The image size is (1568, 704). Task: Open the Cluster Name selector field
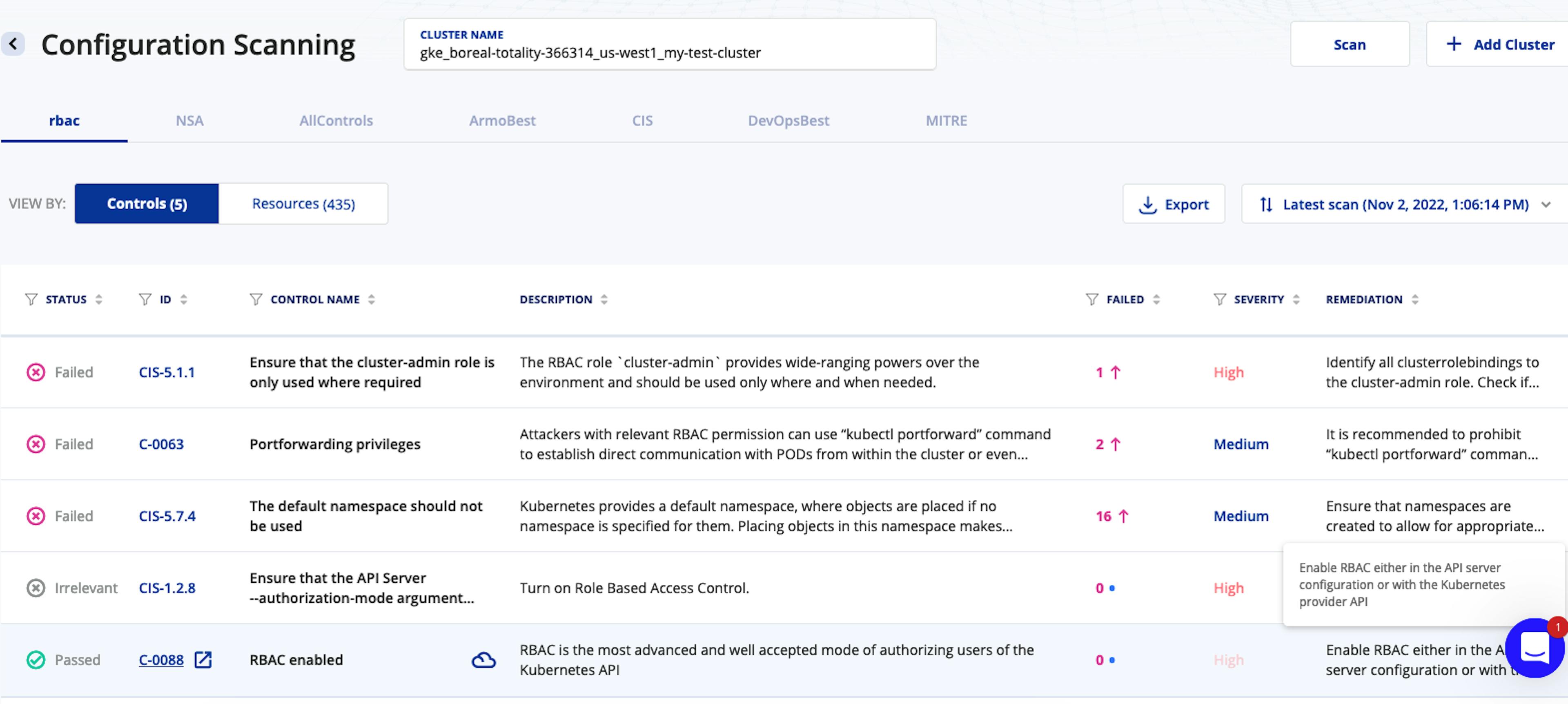[670, 45]
